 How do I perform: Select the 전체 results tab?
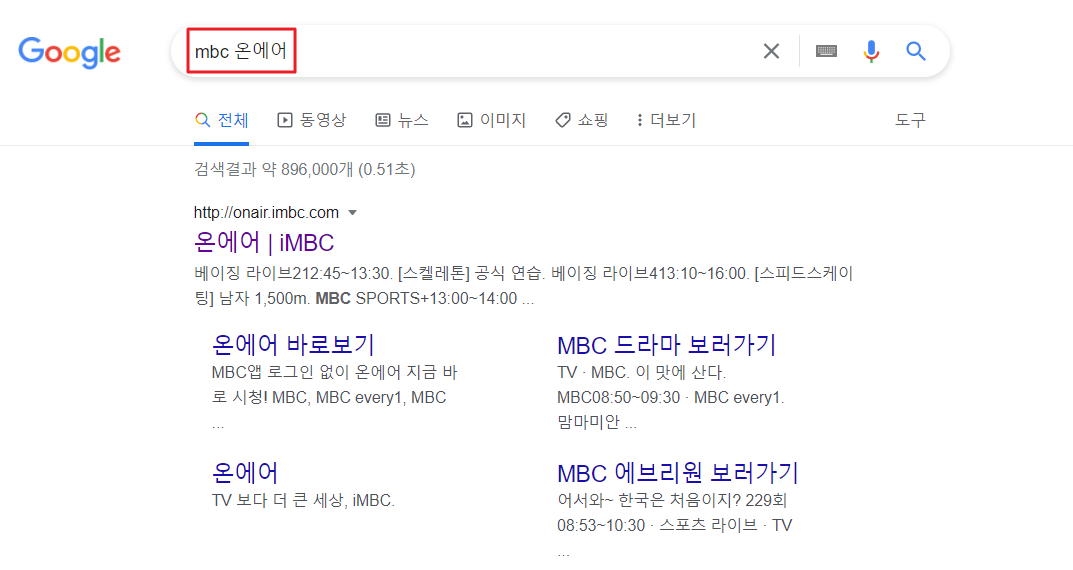pos(221,120)
